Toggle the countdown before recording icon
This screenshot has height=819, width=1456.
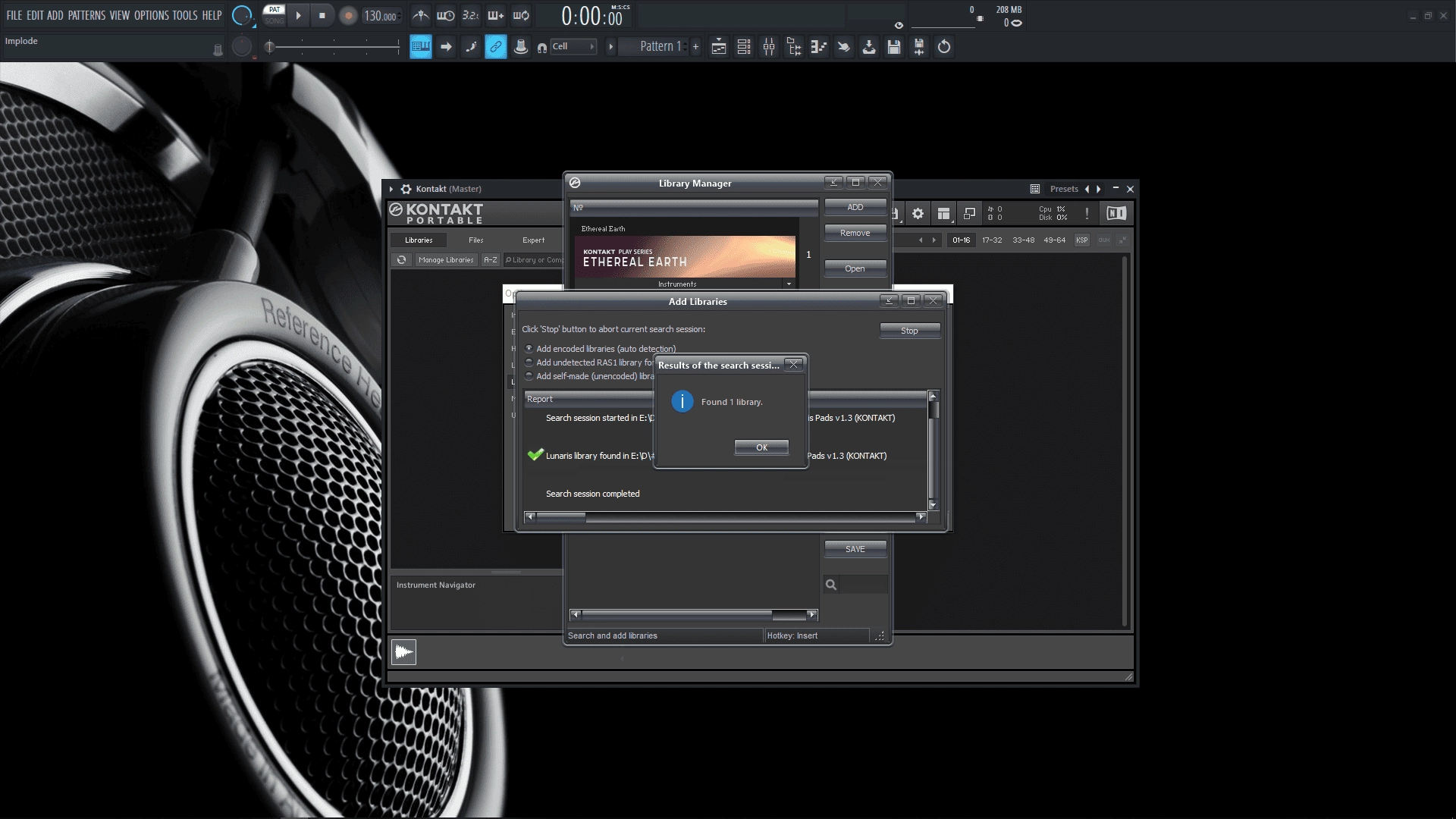click(471, 15)
